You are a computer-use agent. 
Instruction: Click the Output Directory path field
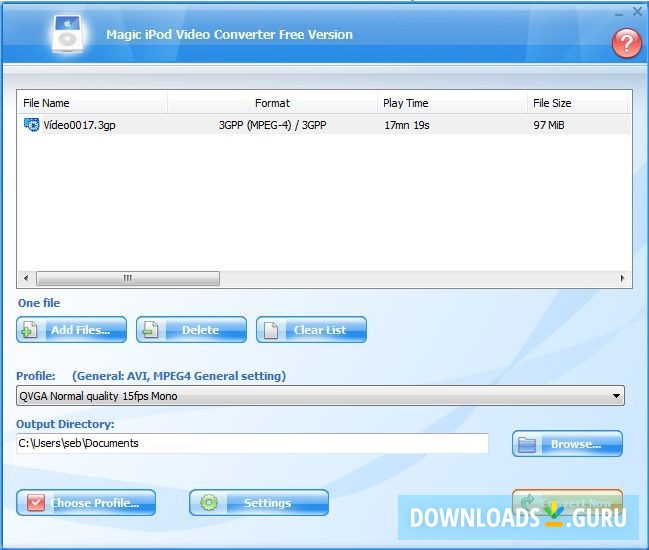[252, 443]
